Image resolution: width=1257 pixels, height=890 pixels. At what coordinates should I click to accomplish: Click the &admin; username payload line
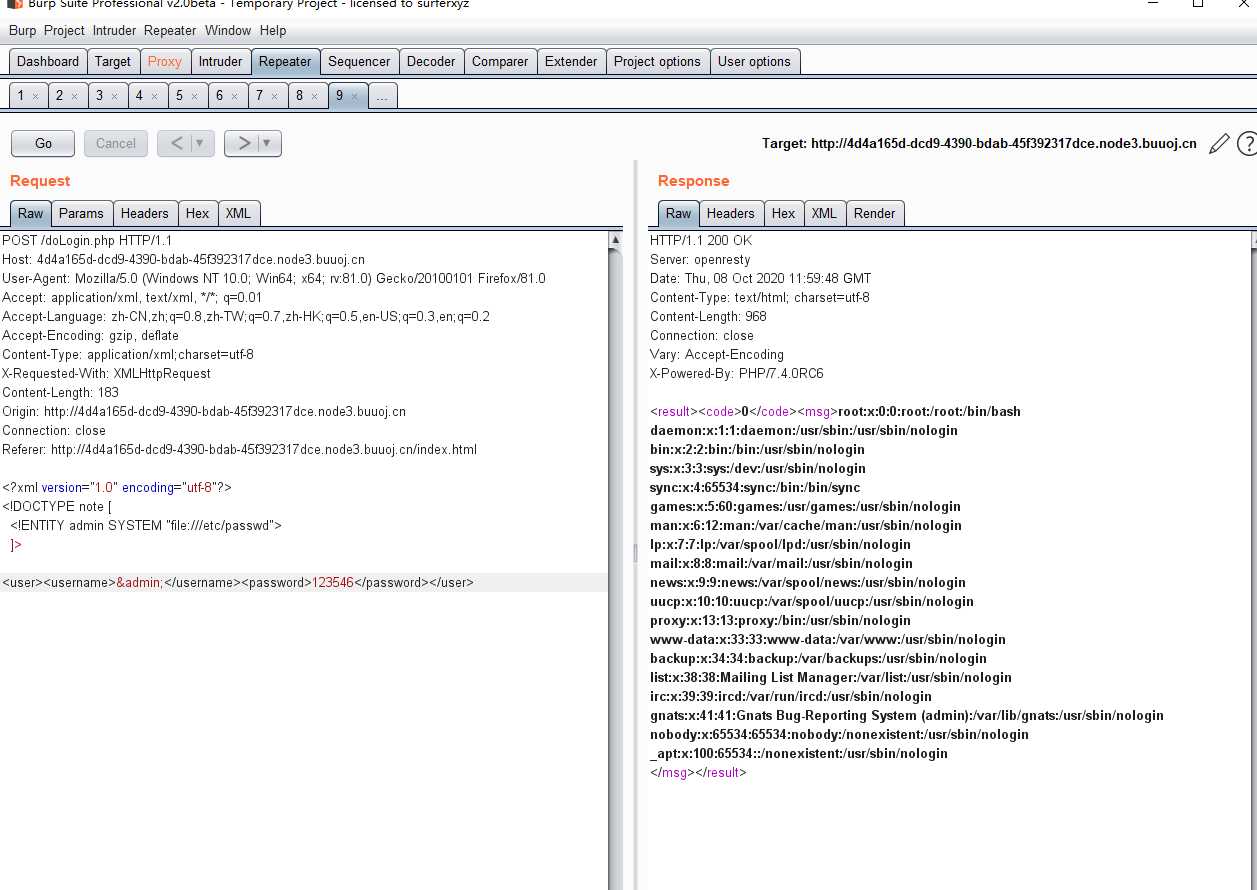238,582
